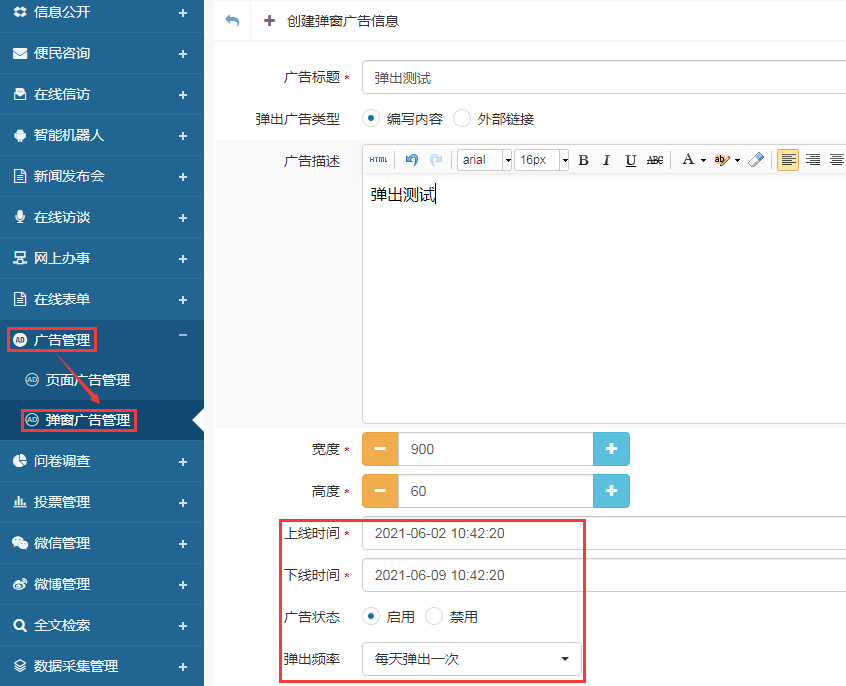846x686 pixels.
Task: Choose the 编写内容 radio option
Action: click(x=371, y=119)
